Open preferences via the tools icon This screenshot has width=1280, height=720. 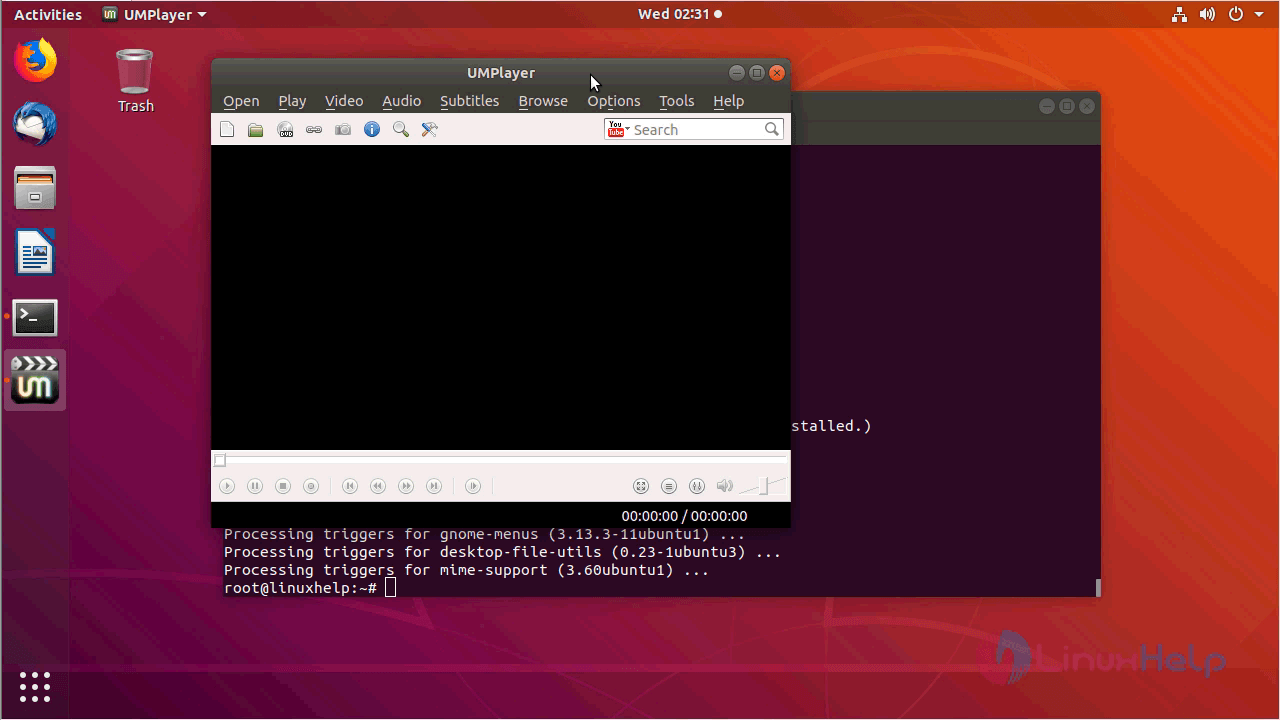[430, 130]
